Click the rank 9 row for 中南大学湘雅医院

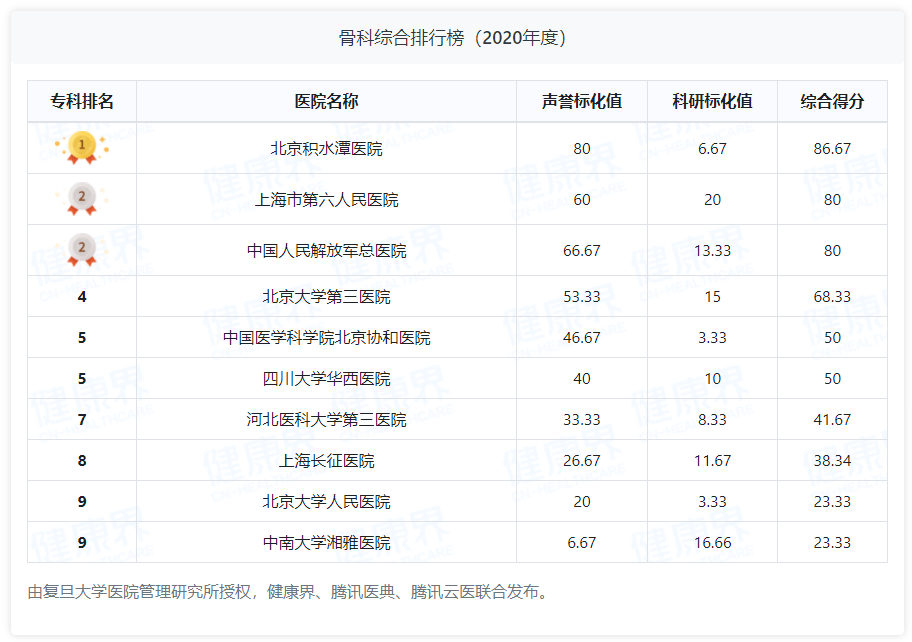click(x=83, y=539)
